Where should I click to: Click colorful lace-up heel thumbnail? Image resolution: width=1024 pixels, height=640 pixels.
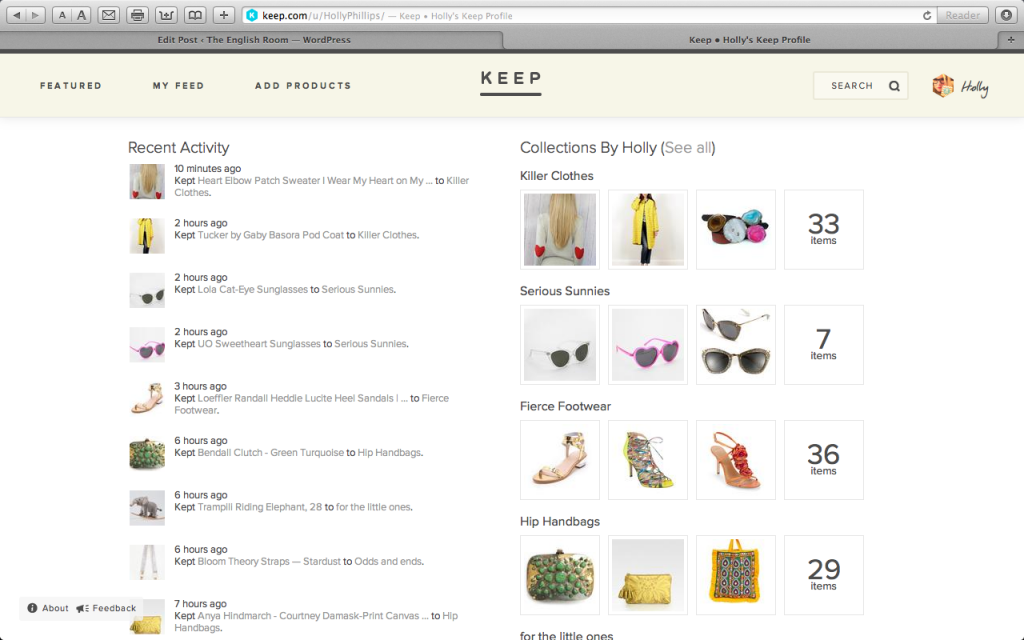(x=648, y=460)
